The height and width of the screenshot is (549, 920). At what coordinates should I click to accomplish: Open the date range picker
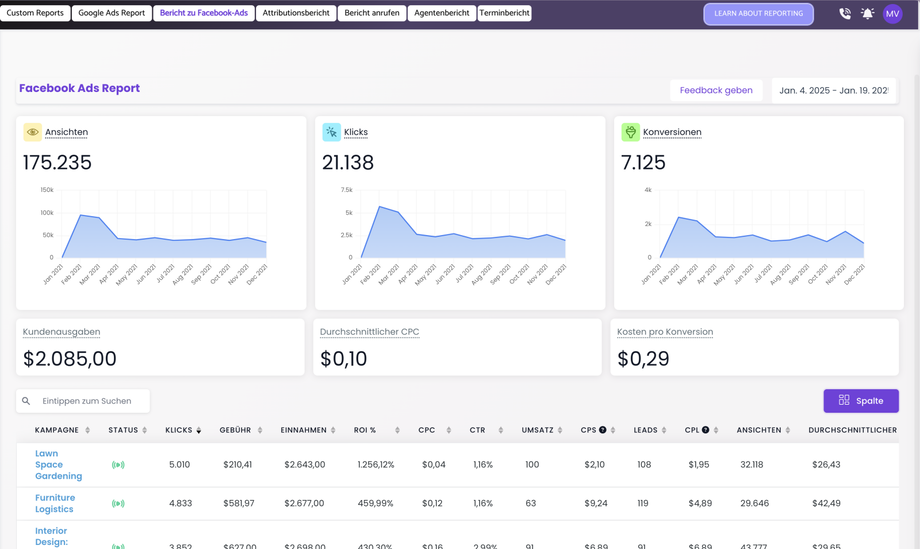pyautogui.click(x=834, y=90)
